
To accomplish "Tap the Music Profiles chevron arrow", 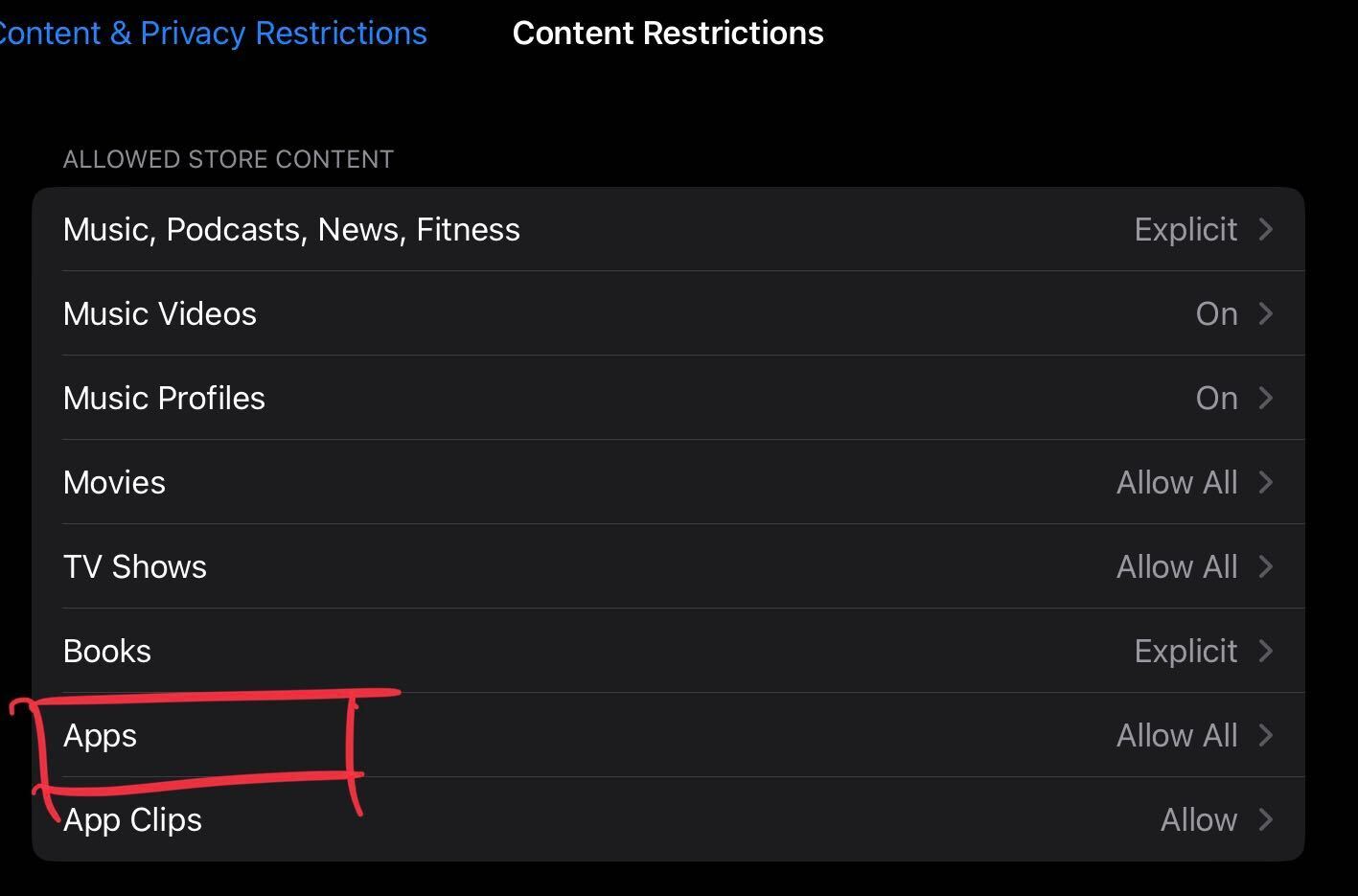I will 1265,398.
